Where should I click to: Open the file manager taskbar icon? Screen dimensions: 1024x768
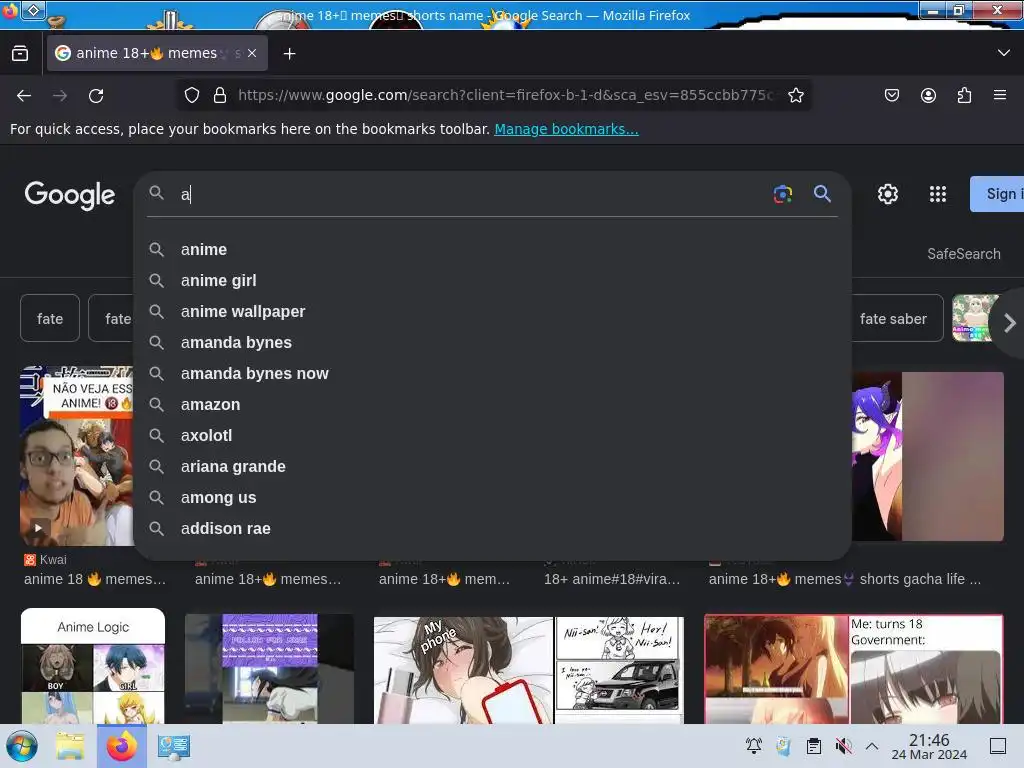pyautogui.click(x=70, y=746)
